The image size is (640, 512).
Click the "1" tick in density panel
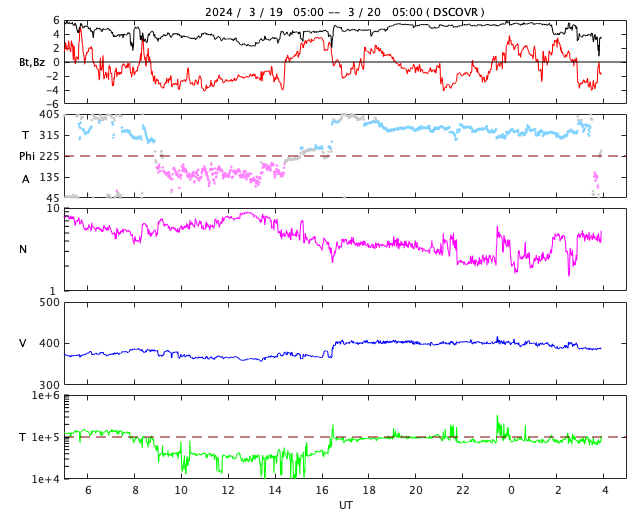tap(53, 291)
